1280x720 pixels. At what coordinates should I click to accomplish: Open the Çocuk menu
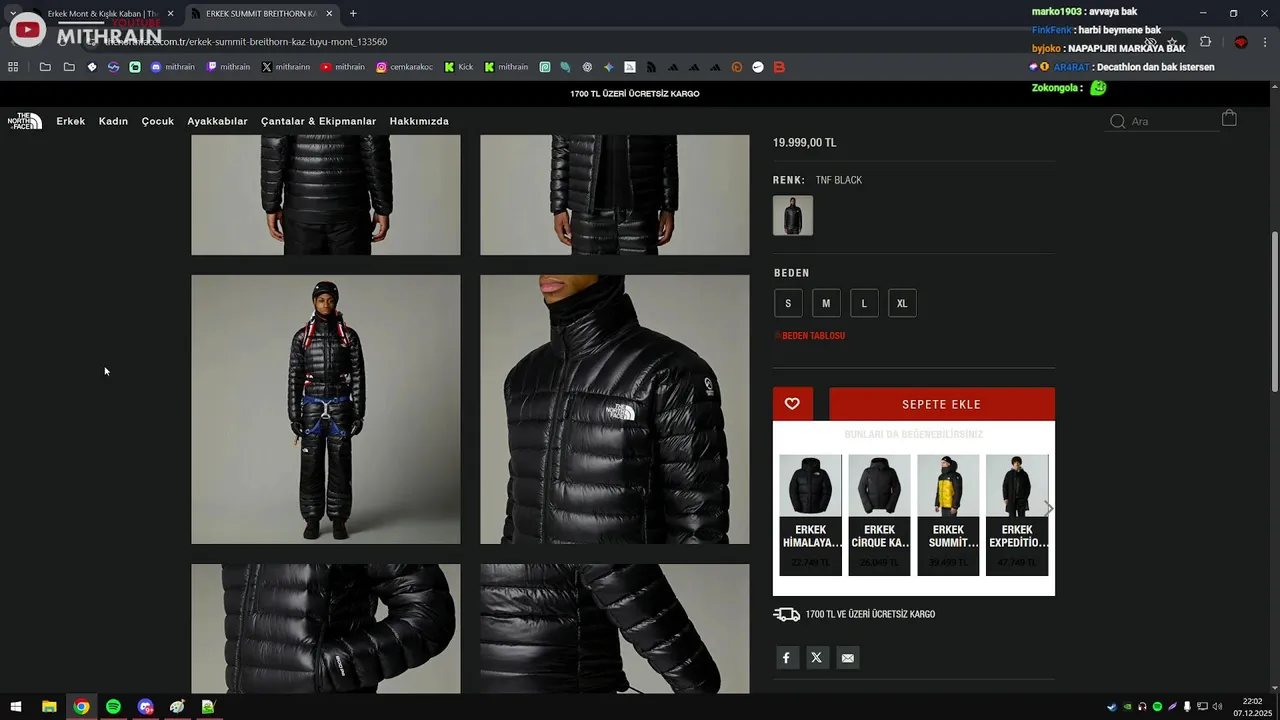pyautogui.click(x=158, y=121)
